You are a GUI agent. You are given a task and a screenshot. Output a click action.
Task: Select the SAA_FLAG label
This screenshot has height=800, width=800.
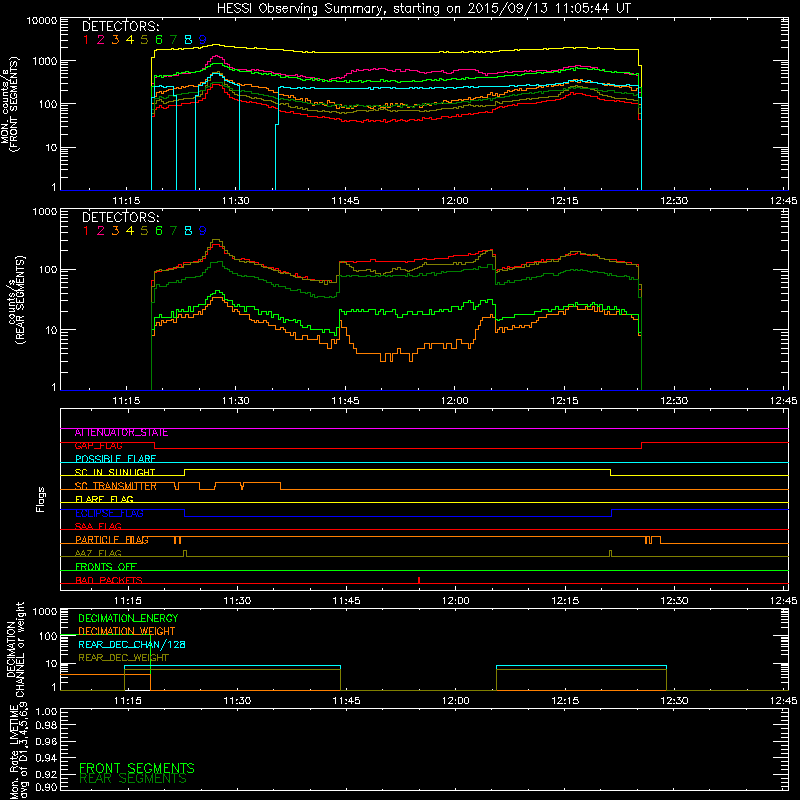[x=98, y=527]
